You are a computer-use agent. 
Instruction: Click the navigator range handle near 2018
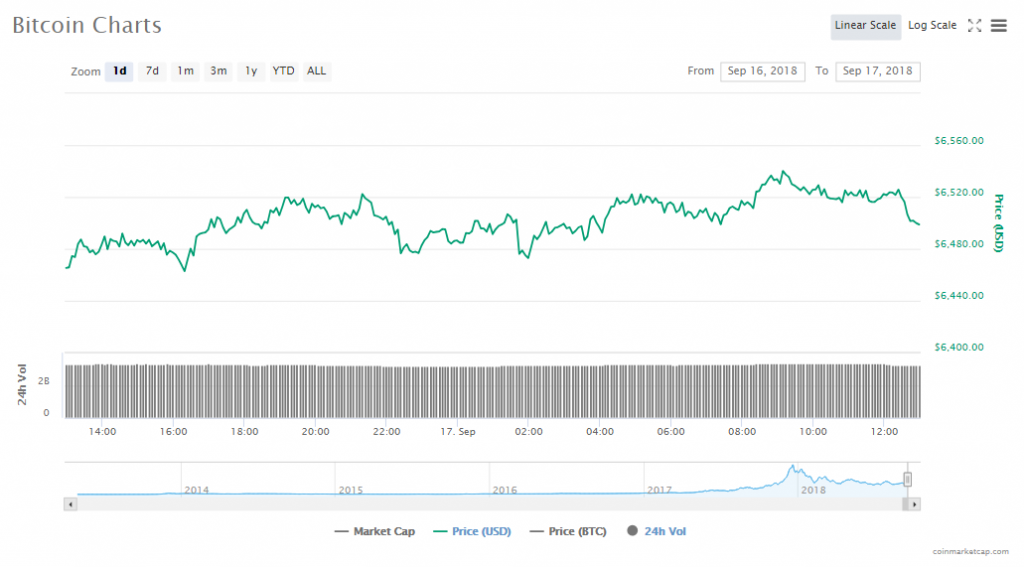click(x=908, y=479)
